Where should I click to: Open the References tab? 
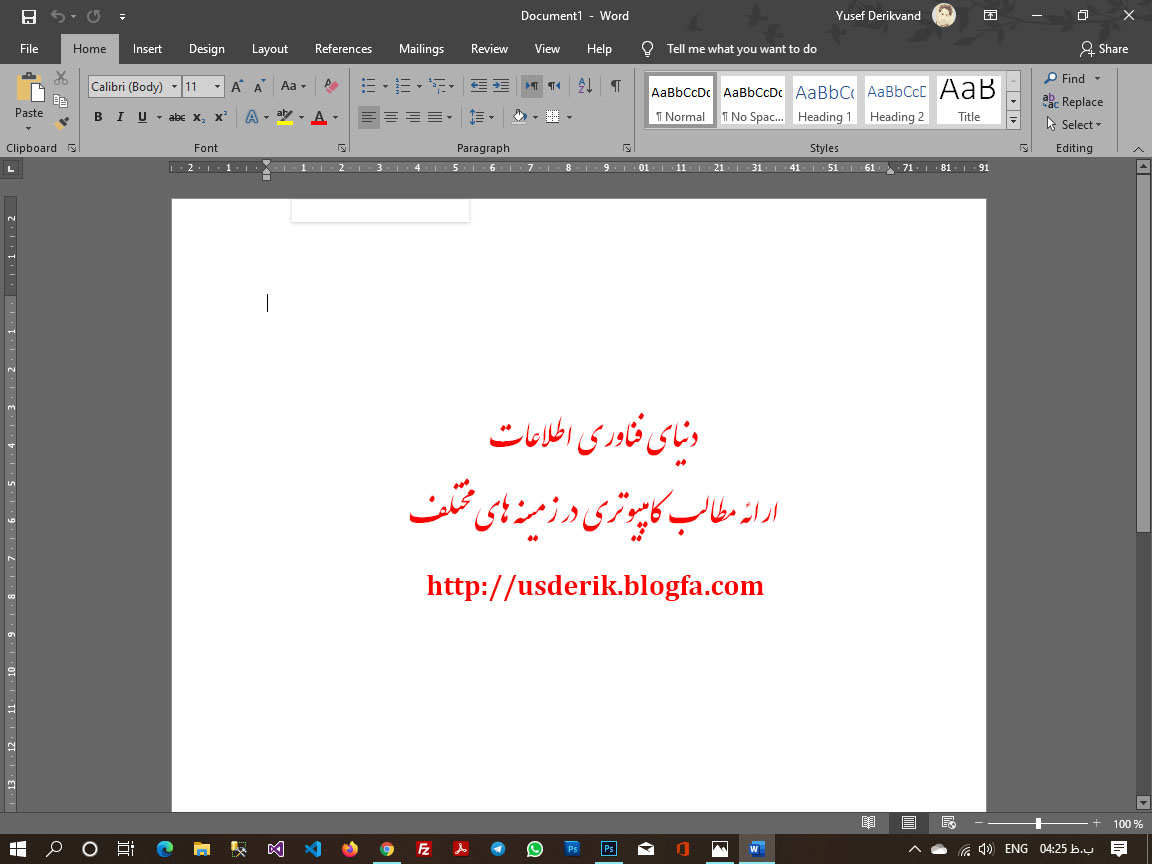point(343,49)
